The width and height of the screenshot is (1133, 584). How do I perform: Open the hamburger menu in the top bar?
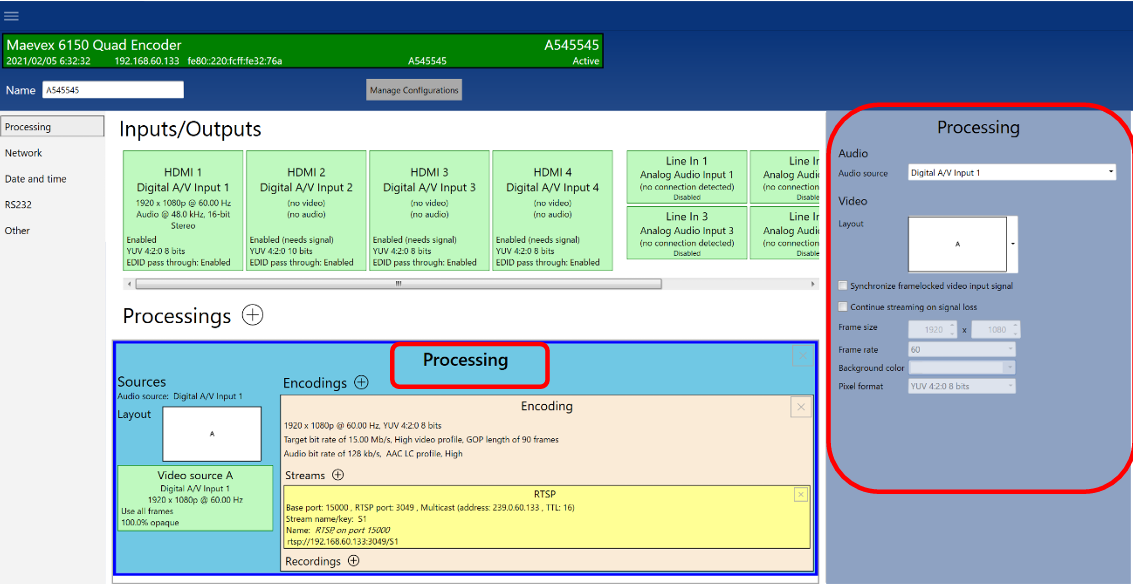[12, 16]
